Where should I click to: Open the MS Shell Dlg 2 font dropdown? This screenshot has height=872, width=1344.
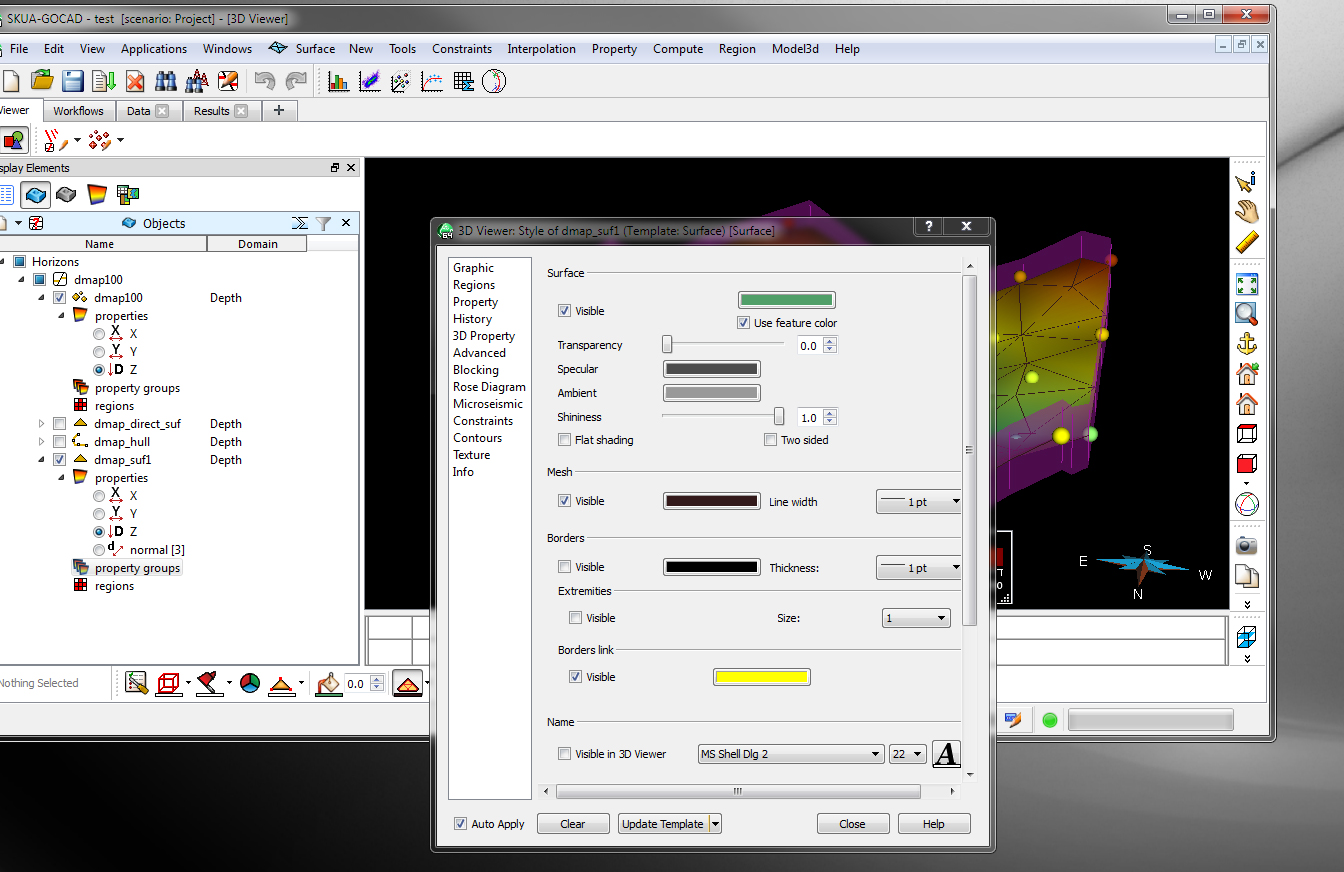coord(790,754)
